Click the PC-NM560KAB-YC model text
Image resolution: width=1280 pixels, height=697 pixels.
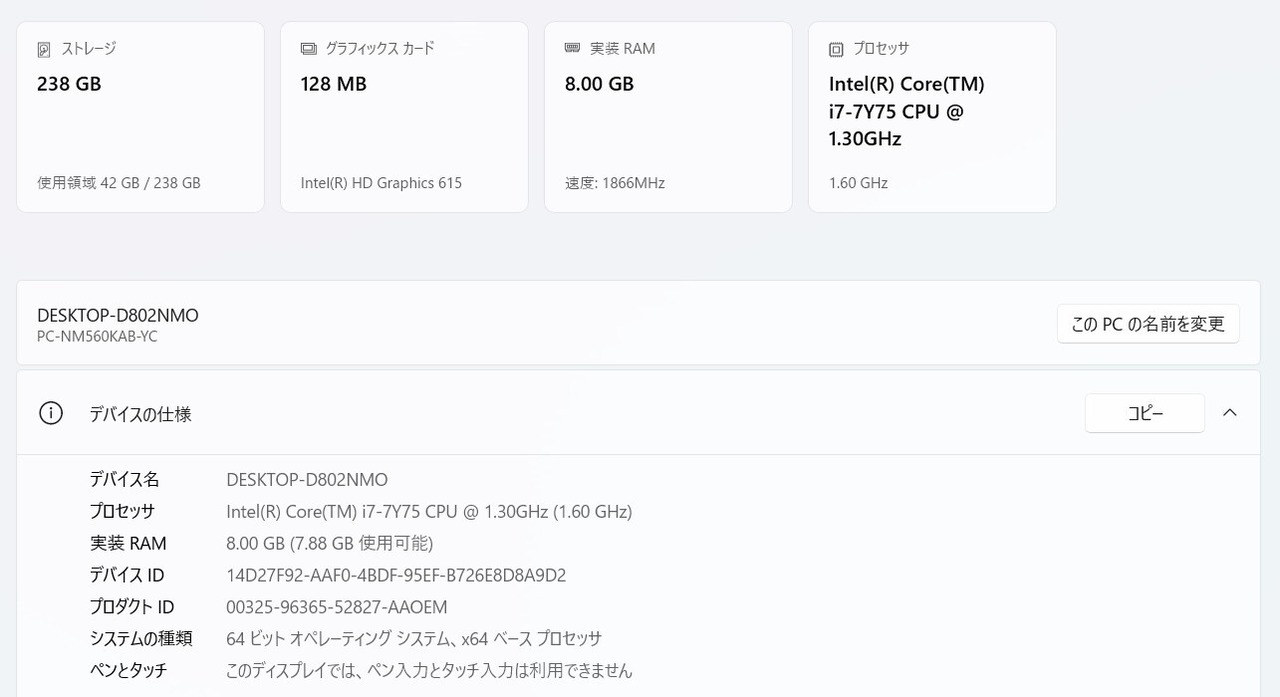pyautogui.click(x=97, y=337)
